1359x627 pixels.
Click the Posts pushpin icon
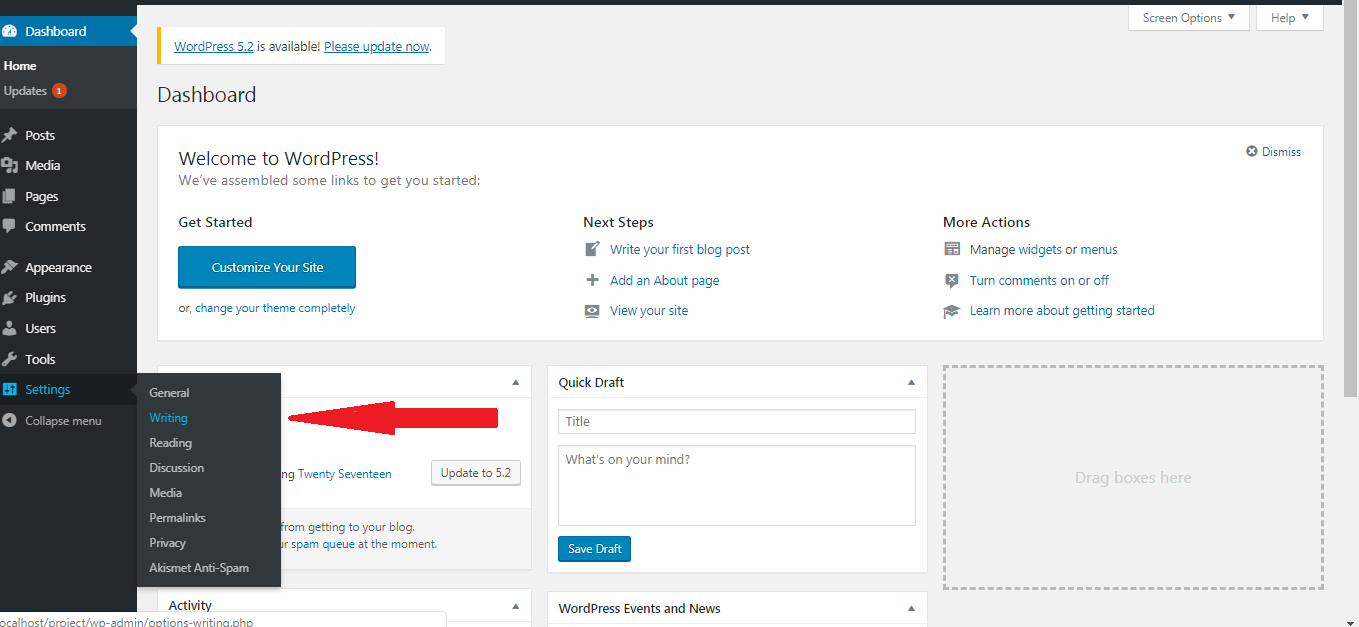pos(9,135)
